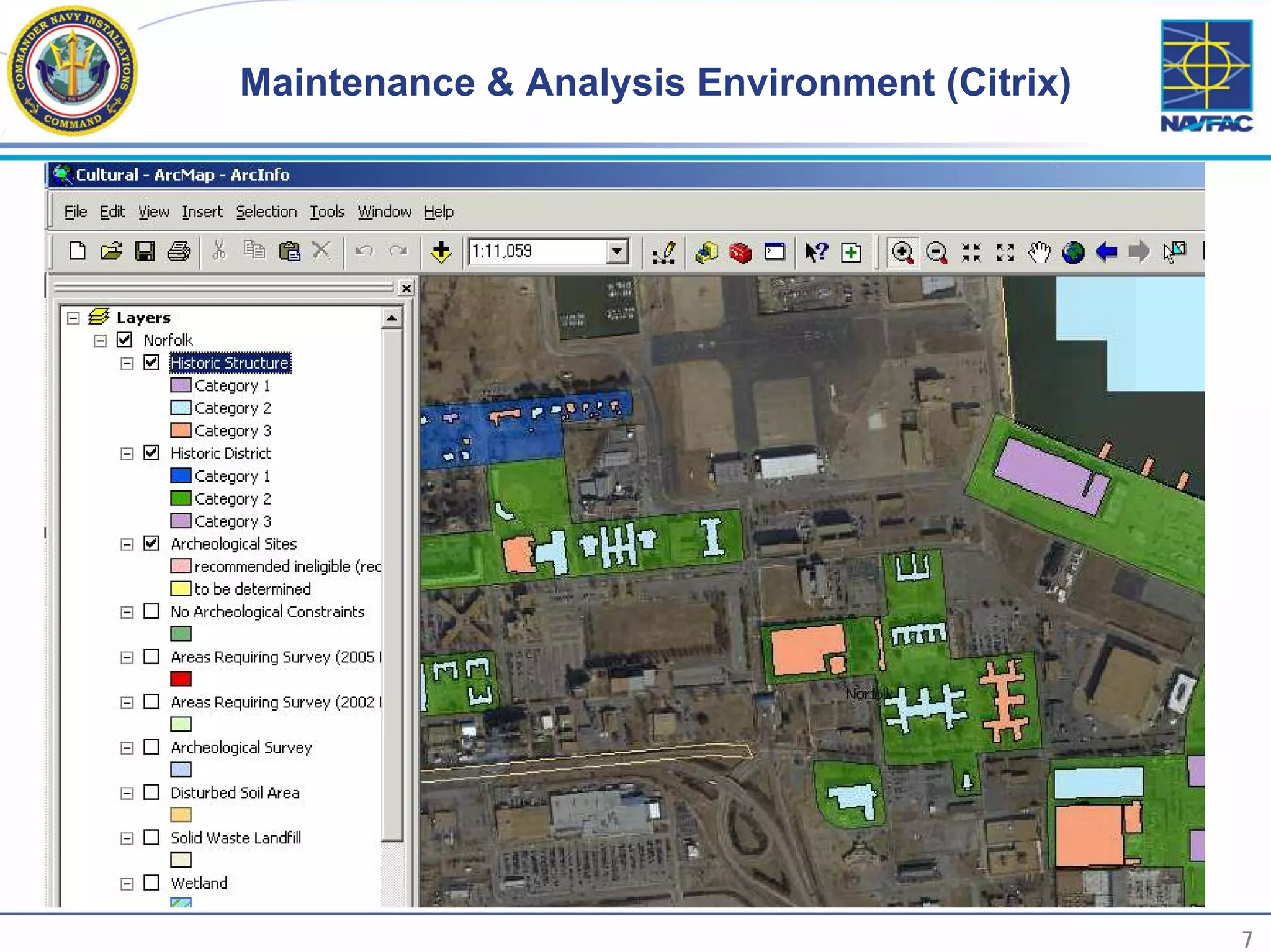
Task: Redo the last action
Action: tap(398, 251)
